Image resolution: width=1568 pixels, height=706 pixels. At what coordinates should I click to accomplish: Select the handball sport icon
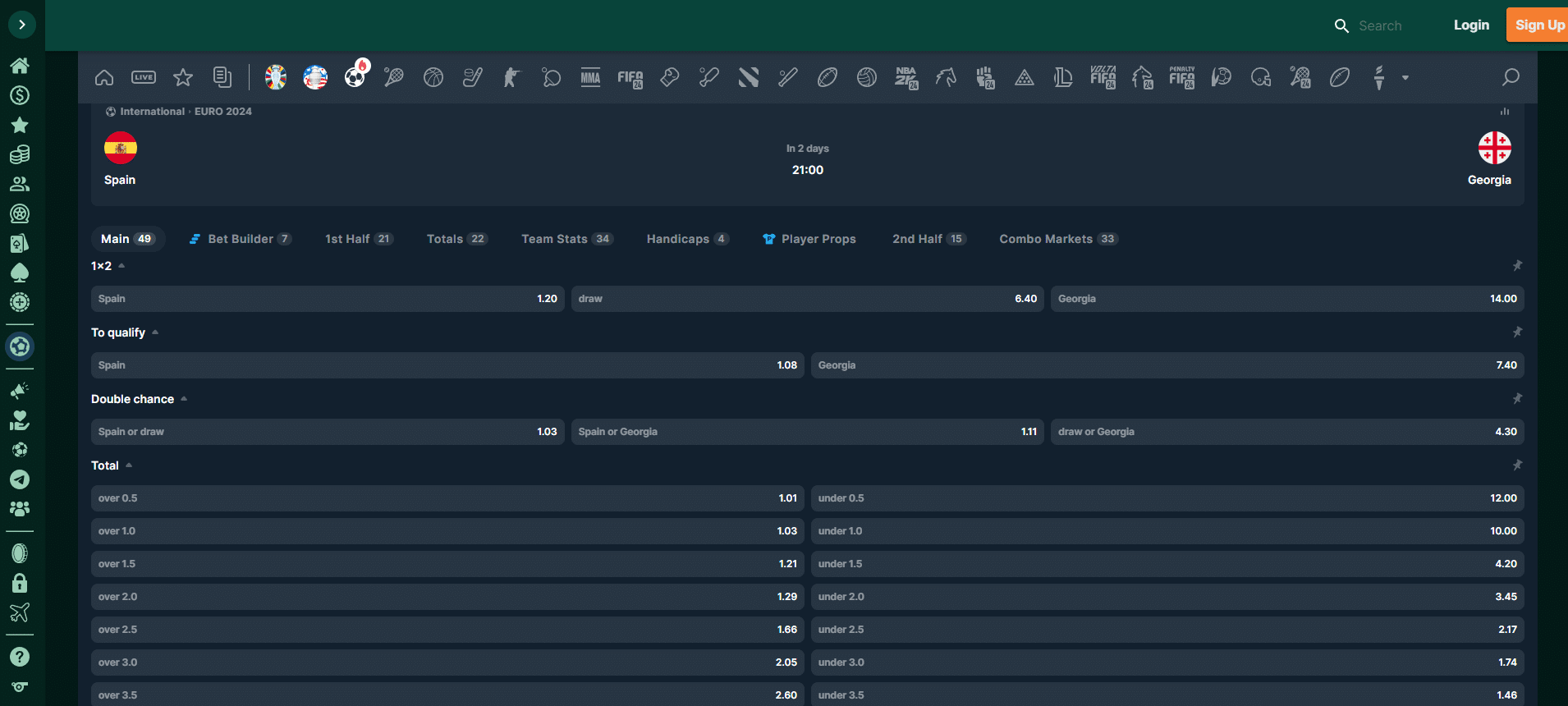pos(1222,77)
